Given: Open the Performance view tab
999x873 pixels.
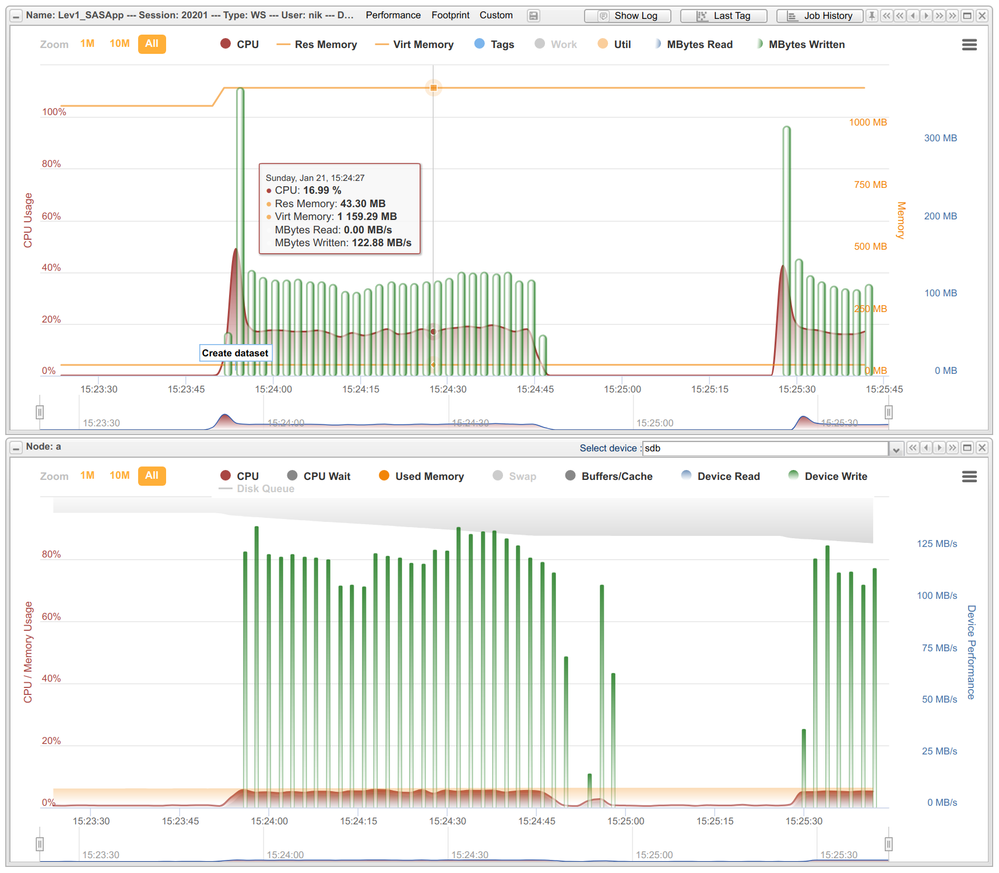Looking at the screenshot, I should pos(393,15).
